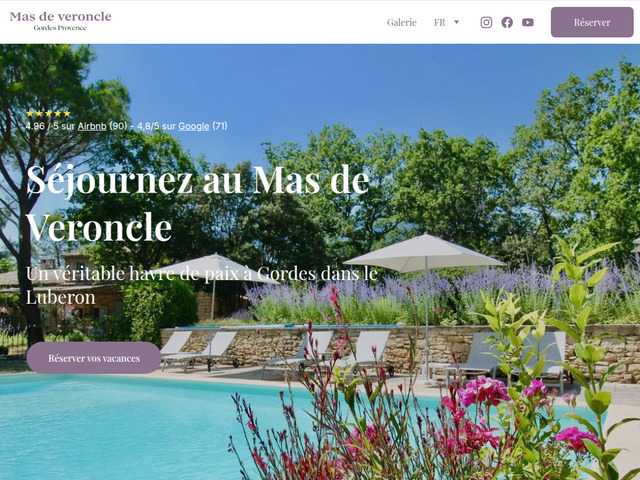
Task: Open the Galerie menu item
Action: pos(402,22)
